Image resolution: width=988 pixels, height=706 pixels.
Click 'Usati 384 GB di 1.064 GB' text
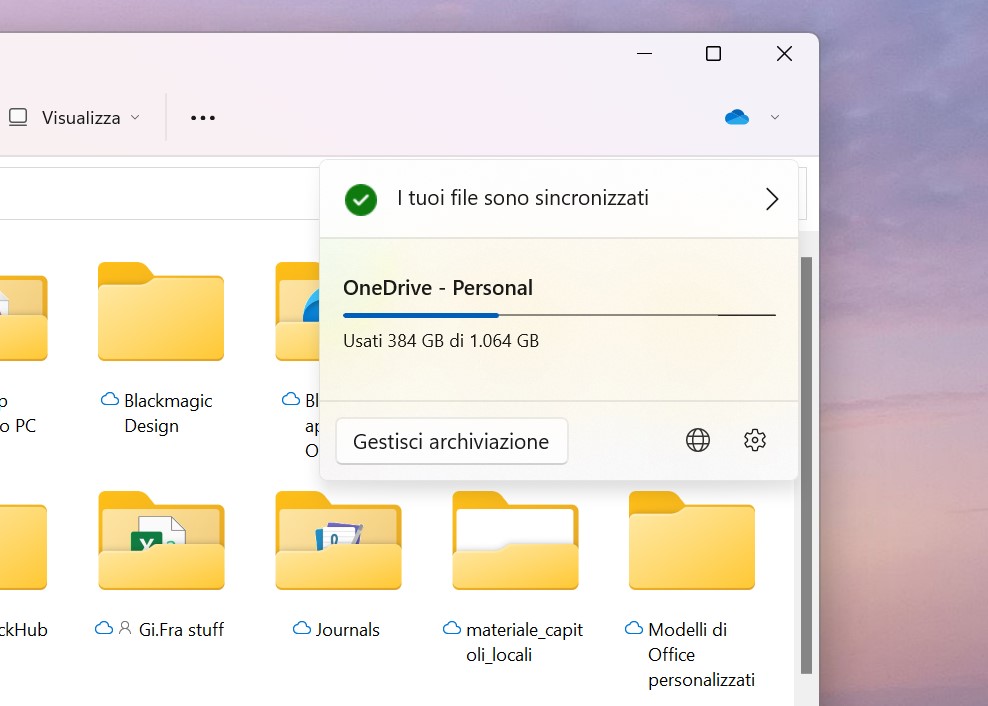[441, 341]
